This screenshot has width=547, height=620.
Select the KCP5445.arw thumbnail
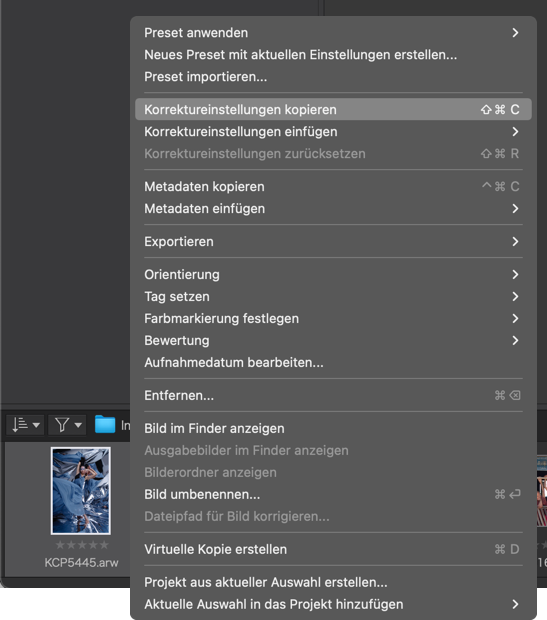pos(81,491)
